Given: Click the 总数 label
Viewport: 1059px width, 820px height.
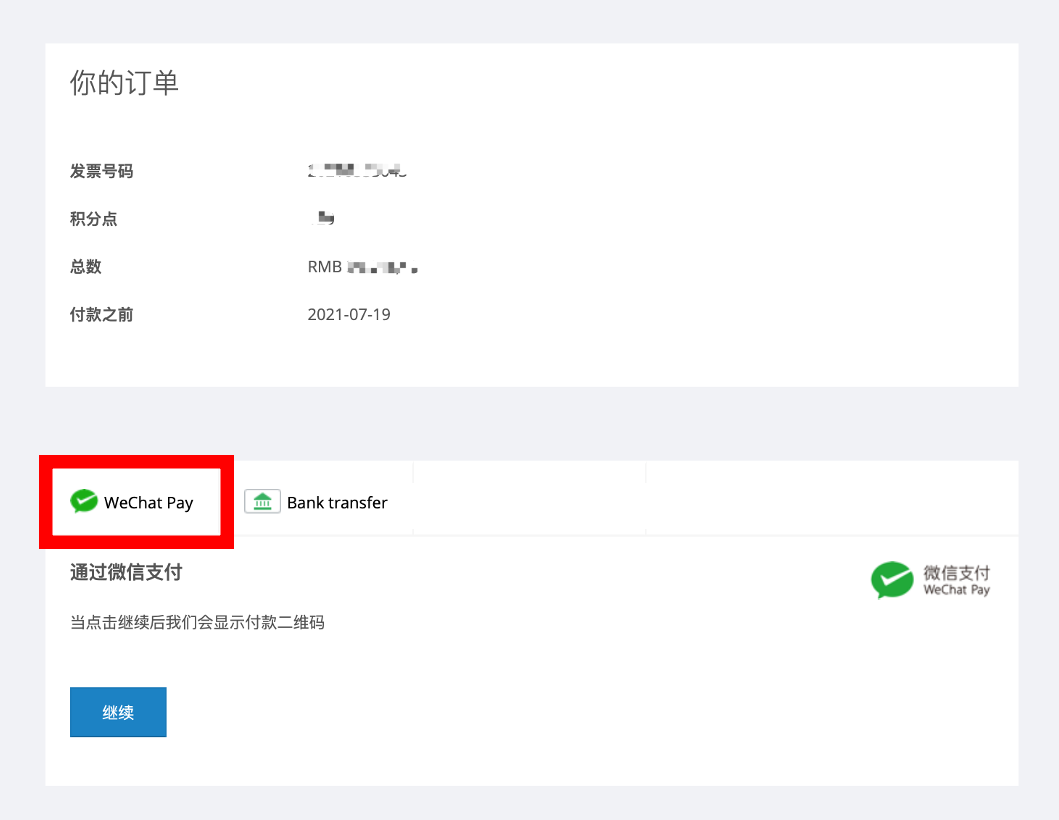Looking at the screenshot, I should coord(86,267).
